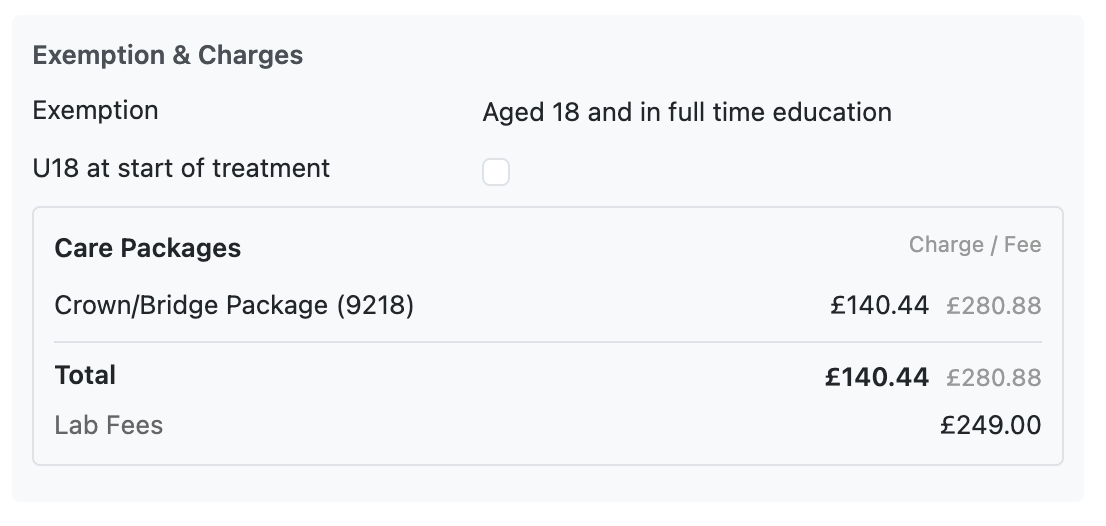
Task: Select the Crown/Bridge Package (9218) row
Action: tap(234, 305)
